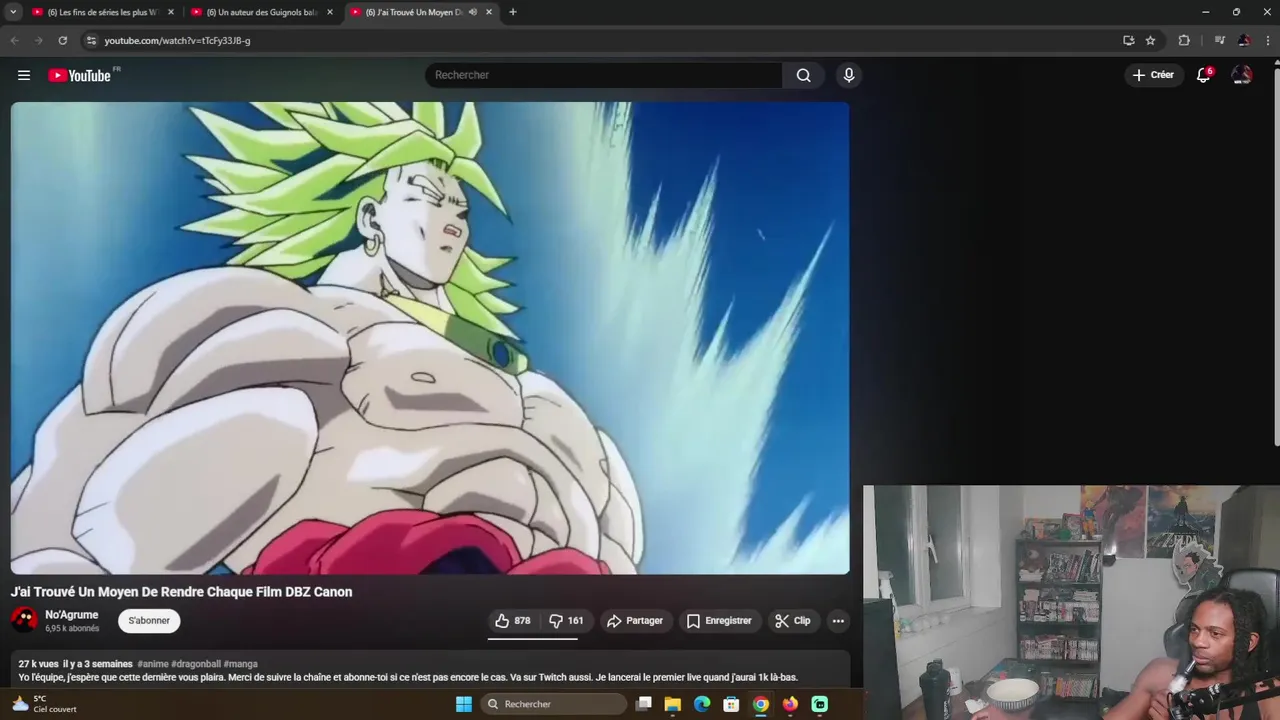This screenshot has width=1280, height=720.
Task: Open the tab search dropdown arrow
Action: click(x=13, y=12)
